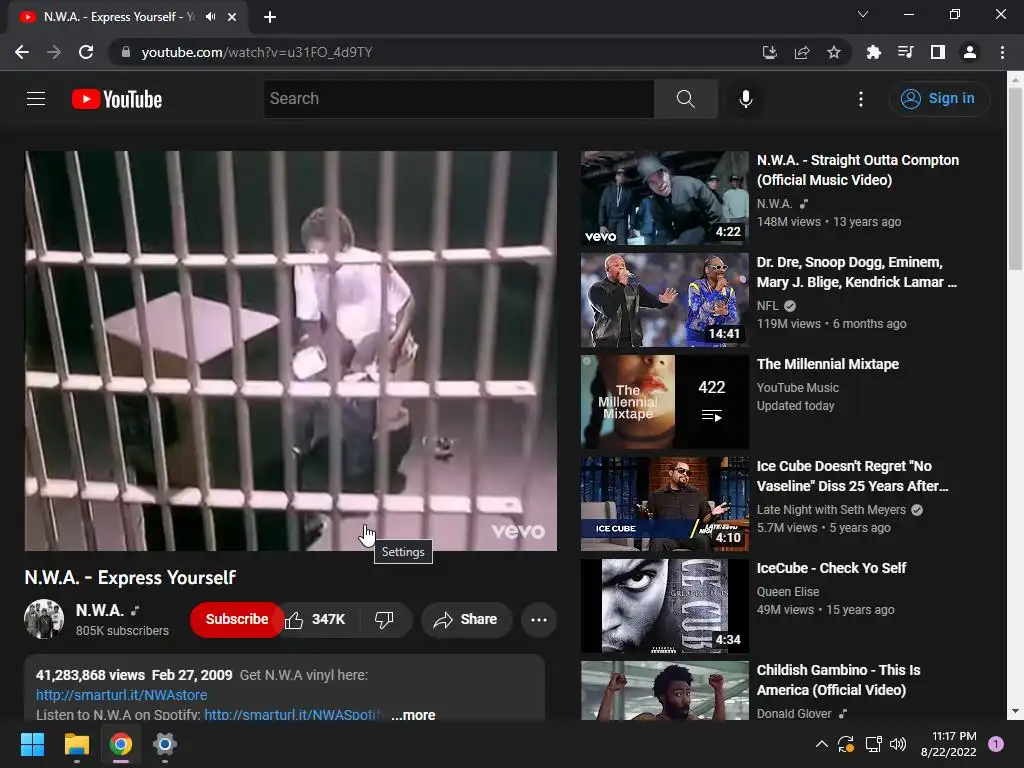Open Ice Cube Seth Meyers thumbnail
Viewport: 1024px width, 768px height.
[665, 504]
